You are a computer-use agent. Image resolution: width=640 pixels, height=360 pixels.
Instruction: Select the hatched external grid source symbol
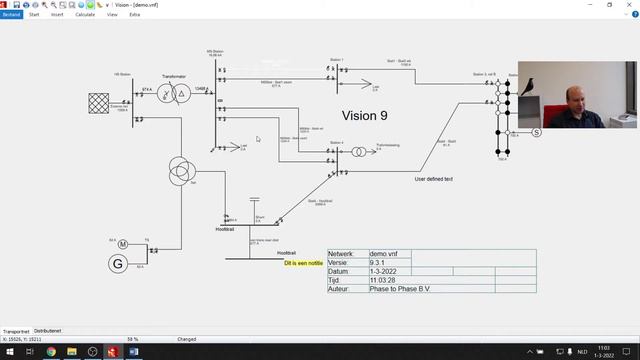(x=99, y=103)
